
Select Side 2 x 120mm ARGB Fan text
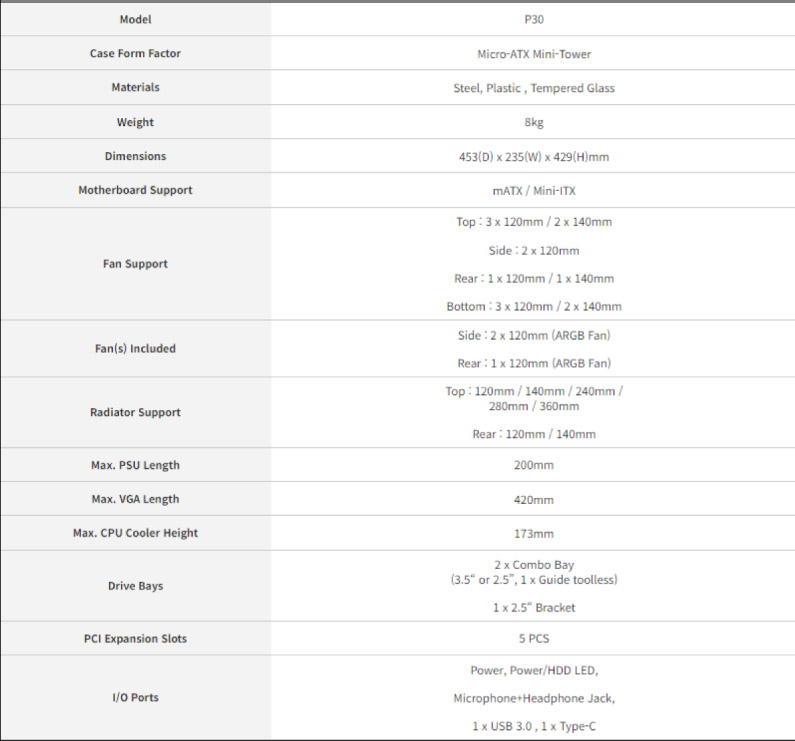534,335
